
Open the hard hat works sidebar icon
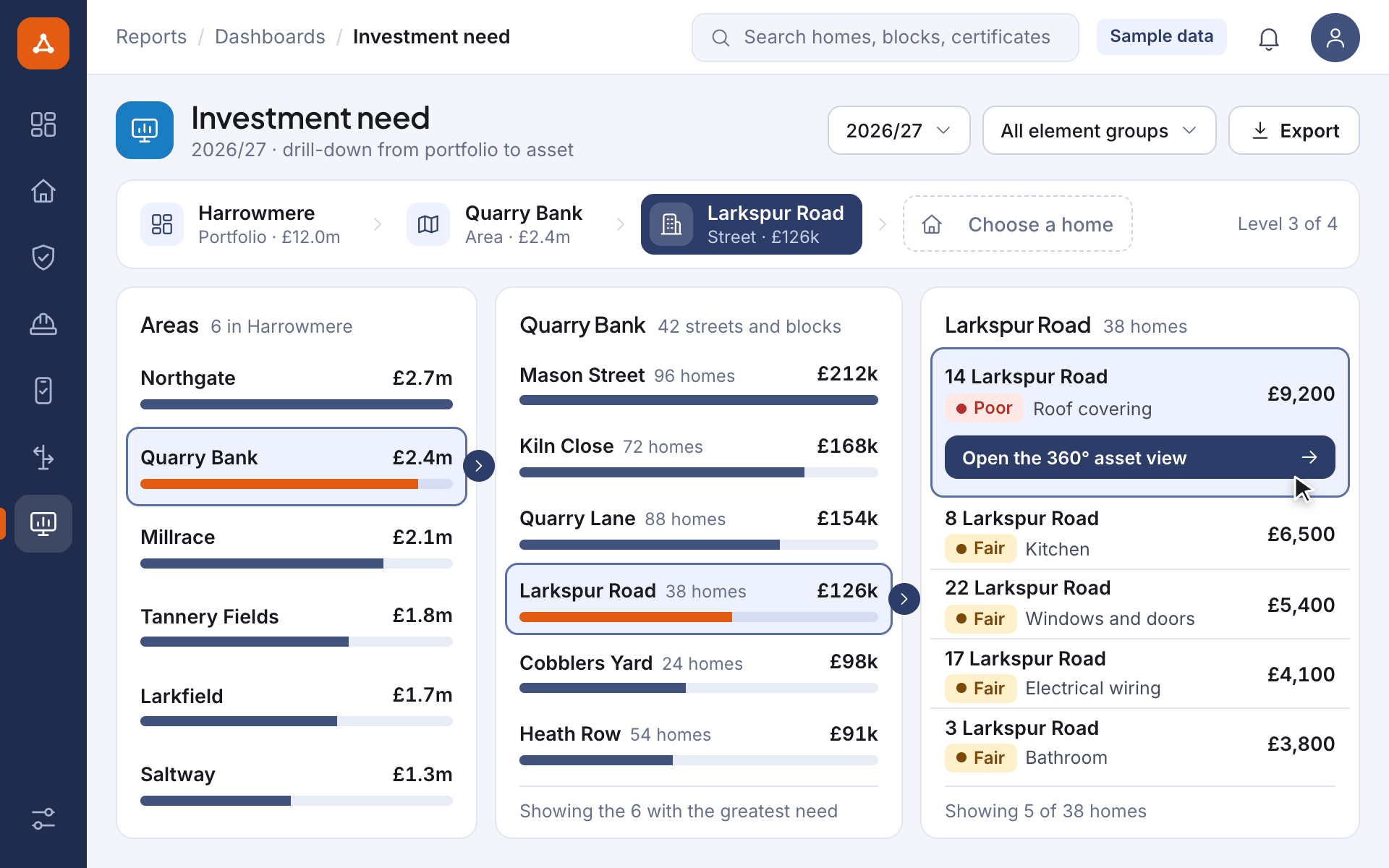point(43,324)
